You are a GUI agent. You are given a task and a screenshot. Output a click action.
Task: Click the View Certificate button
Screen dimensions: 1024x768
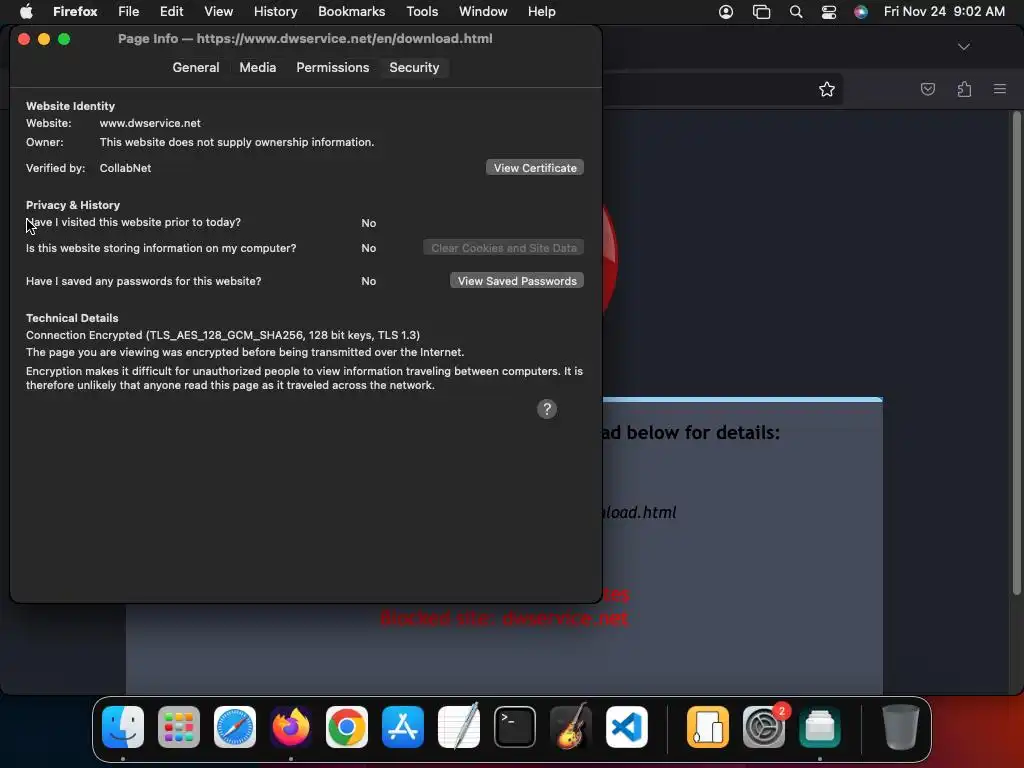pyautogui.click(x=535, y=168)
